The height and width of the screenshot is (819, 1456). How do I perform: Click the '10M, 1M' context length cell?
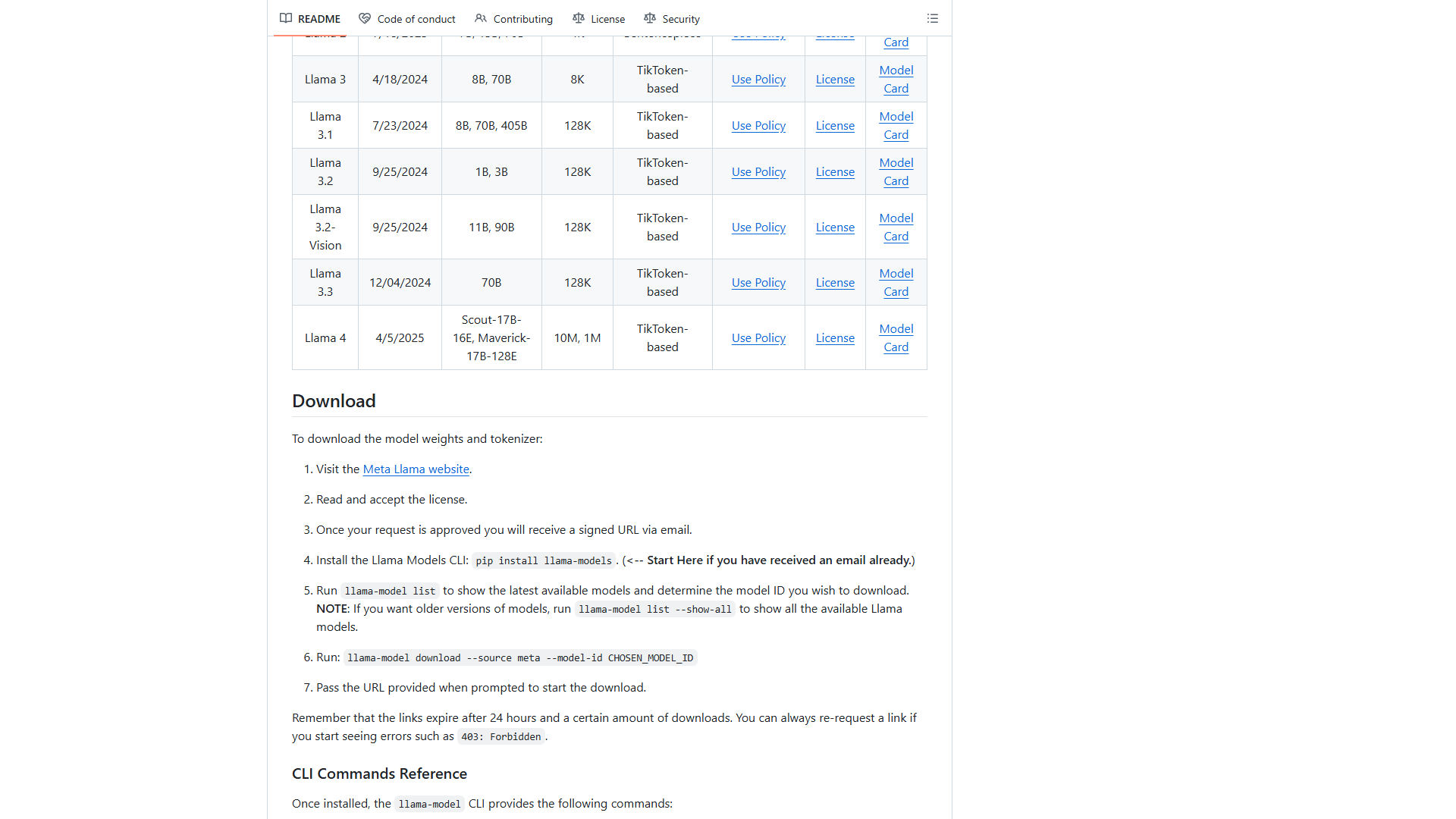577,337
